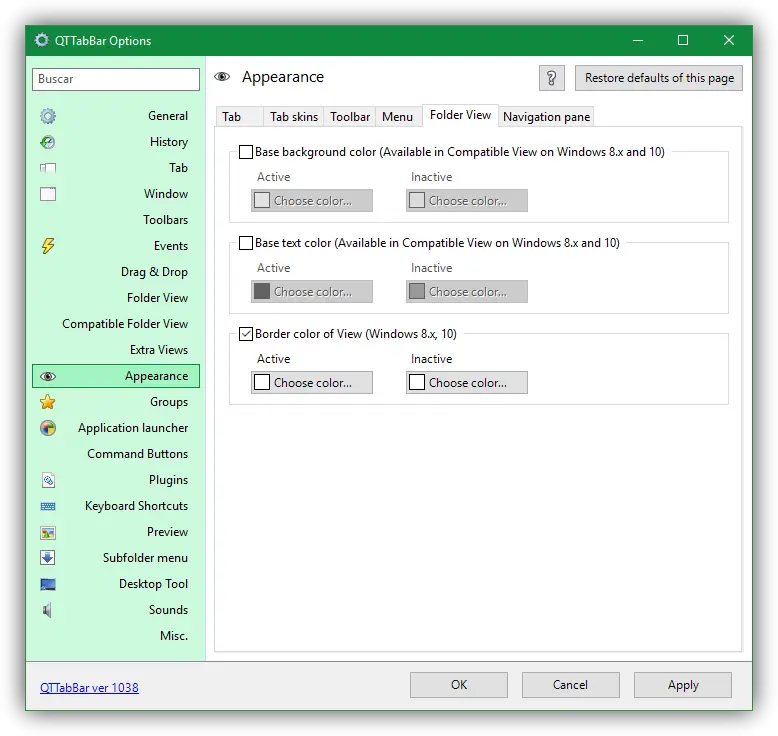The width and height of the screenshot is (778, 736).
Task: Click the Application launcher colorful icon
Action: pos(48,428)
